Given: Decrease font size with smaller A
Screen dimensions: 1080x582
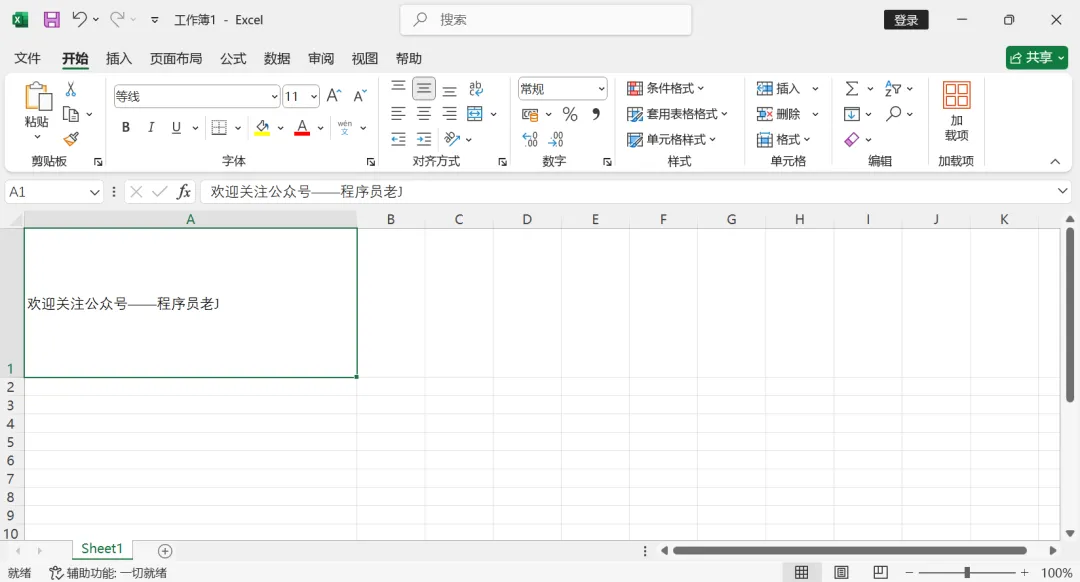Looking at the screenshot, I should [x=360, y=96].
